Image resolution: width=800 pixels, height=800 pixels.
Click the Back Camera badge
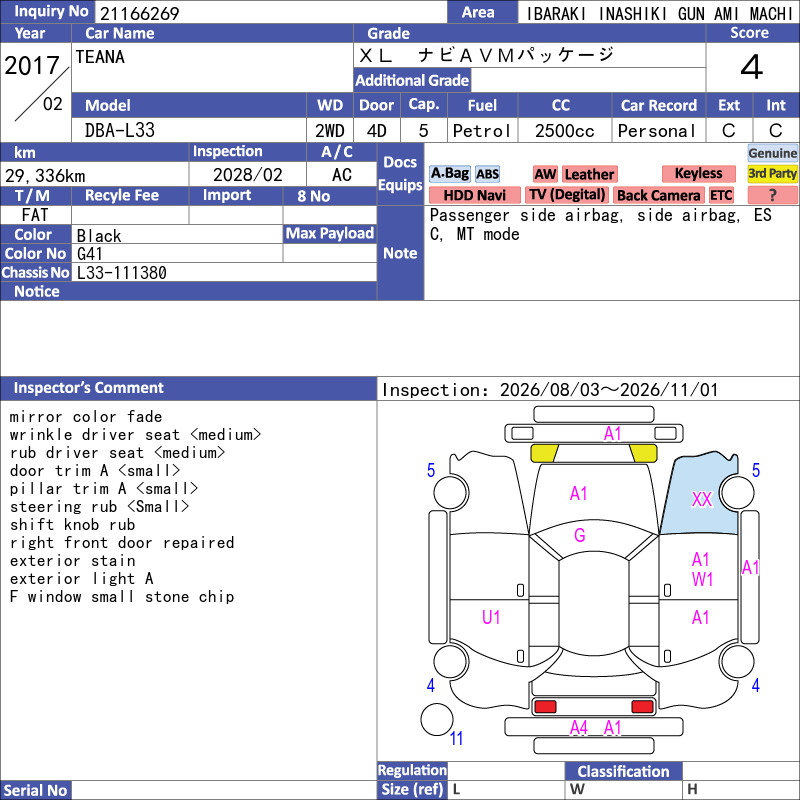(658, 195)
